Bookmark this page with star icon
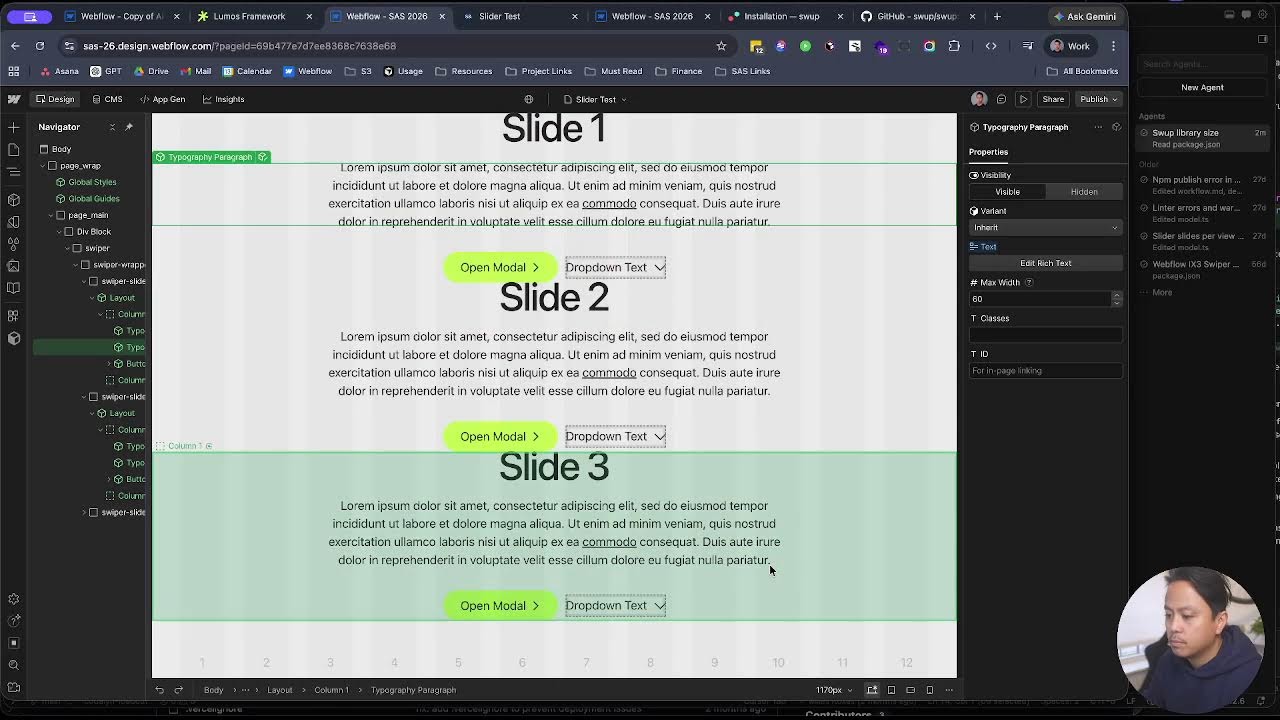This screenshot has width=1280, height=720. [x=721, y=46]
